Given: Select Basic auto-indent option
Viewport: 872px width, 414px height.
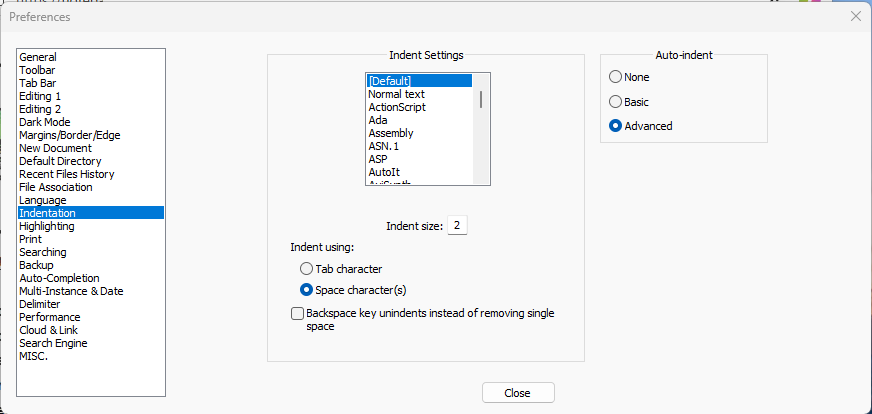Looking at the screenshot, I should (616, 102).
